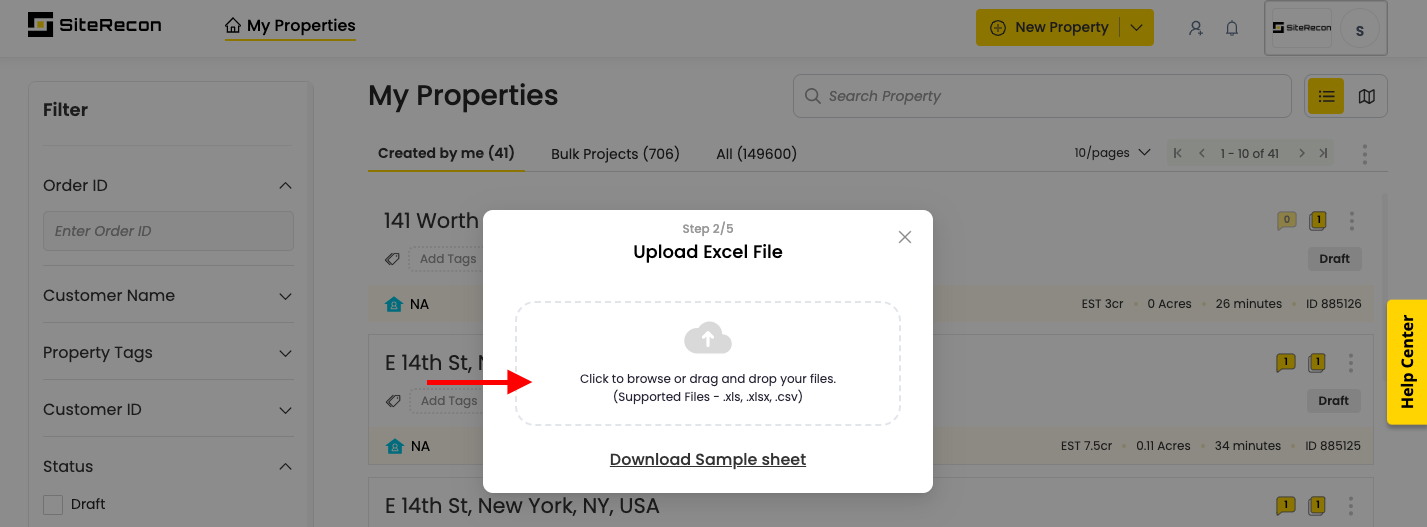Click the 141 Worth property title
The height and width of the screenshot is (527, 1427).
(x=432, y=221)
